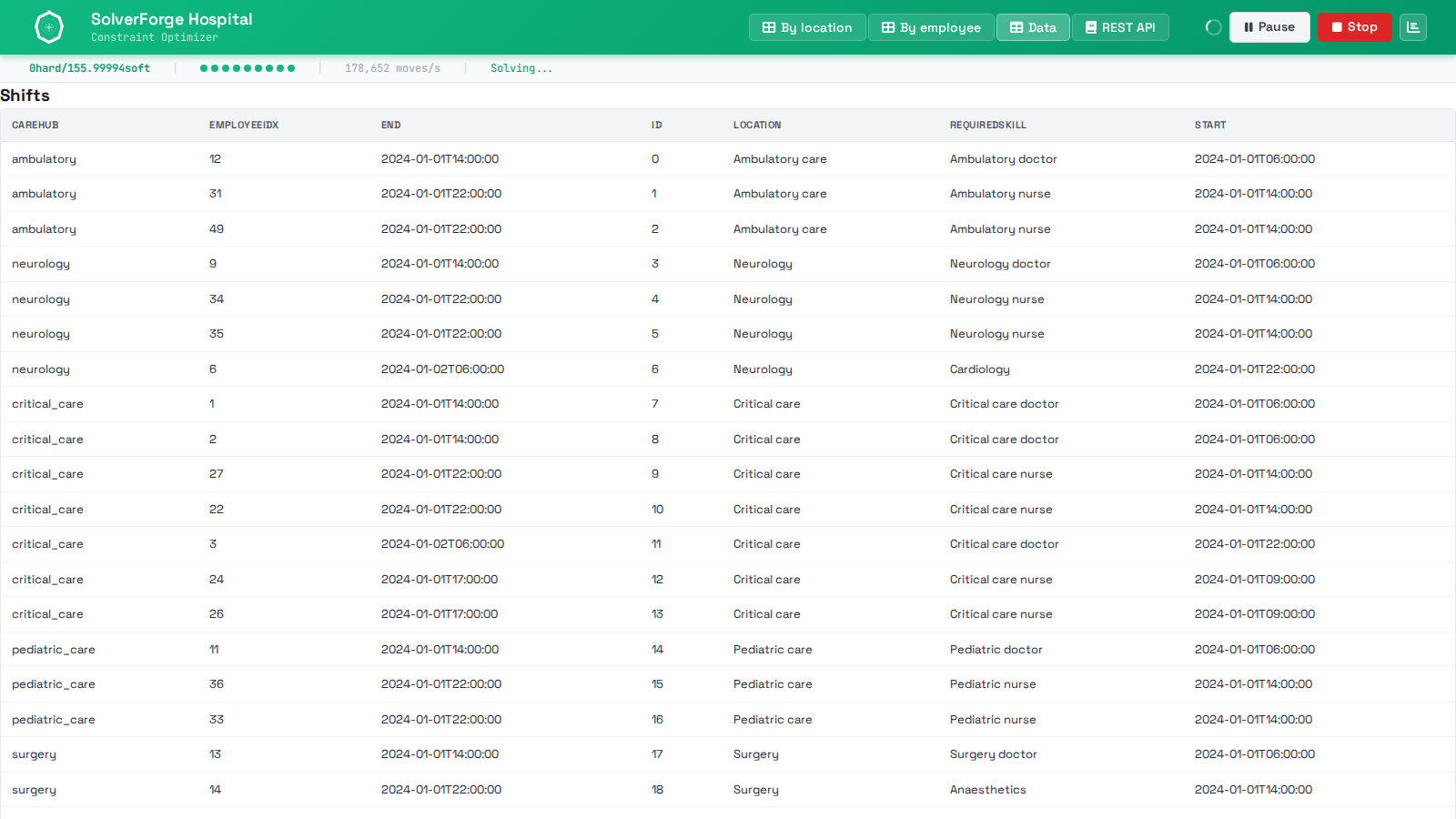This screenshot has height=819, width=1456.
Task: Select the Surgery doctor cell
Action: point(994,754)
